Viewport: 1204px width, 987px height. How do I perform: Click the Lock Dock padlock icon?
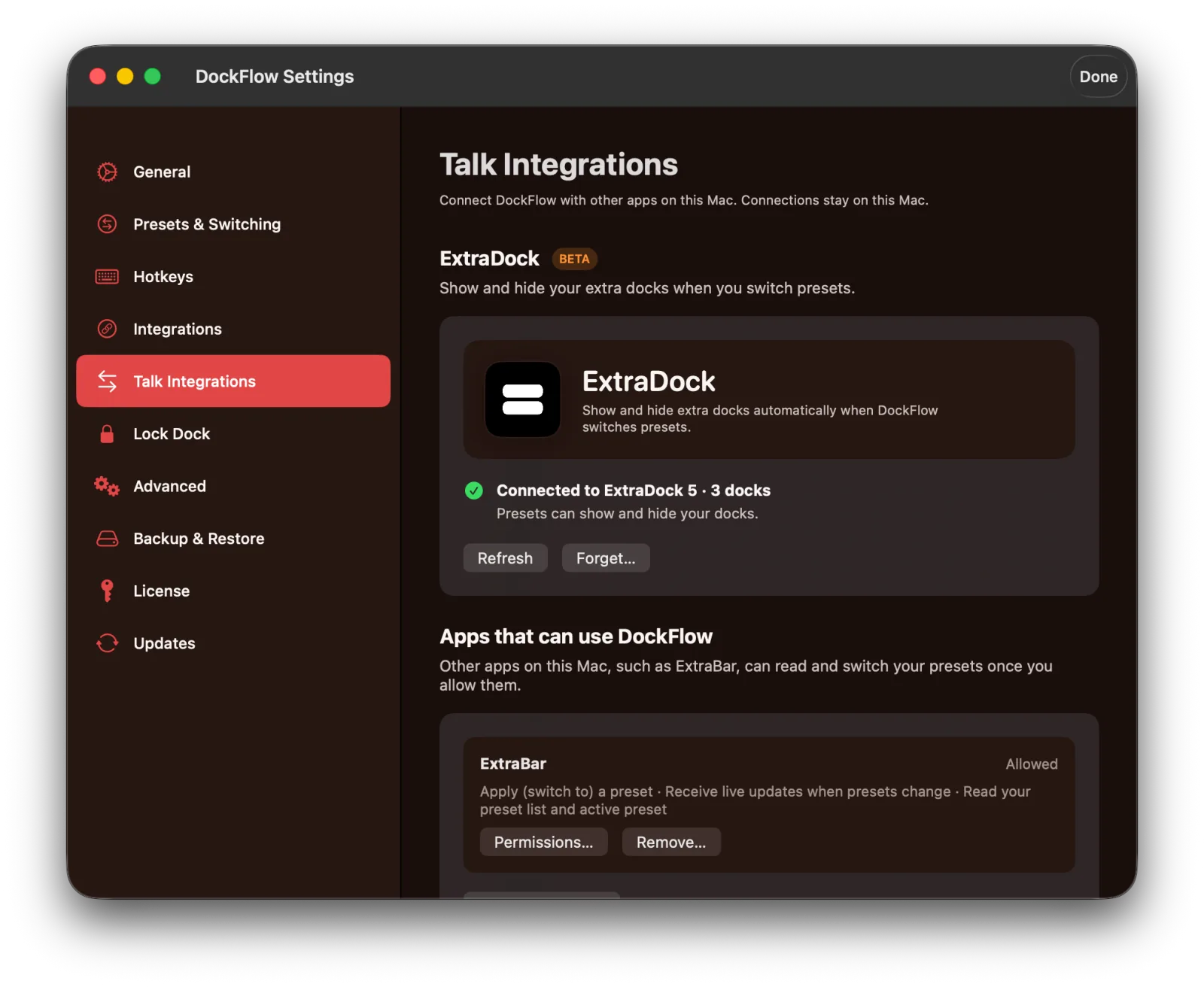107,434
